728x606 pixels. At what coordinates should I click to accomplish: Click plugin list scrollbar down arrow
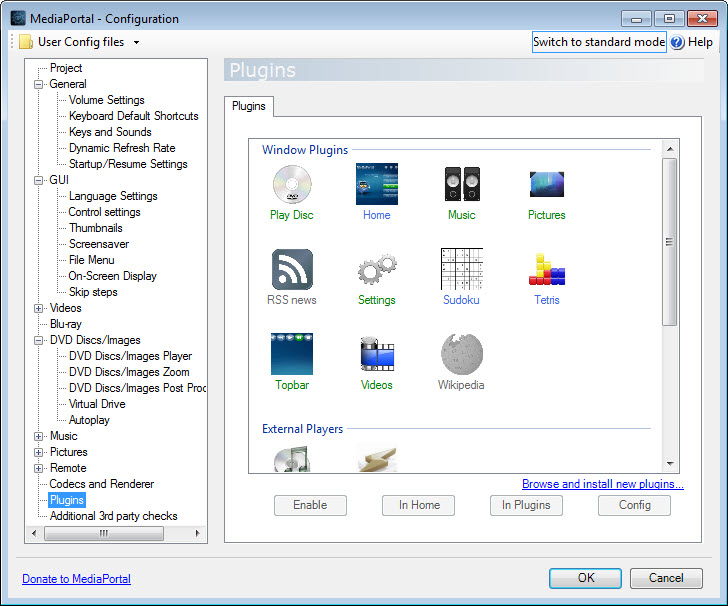(x=670, y=463)
